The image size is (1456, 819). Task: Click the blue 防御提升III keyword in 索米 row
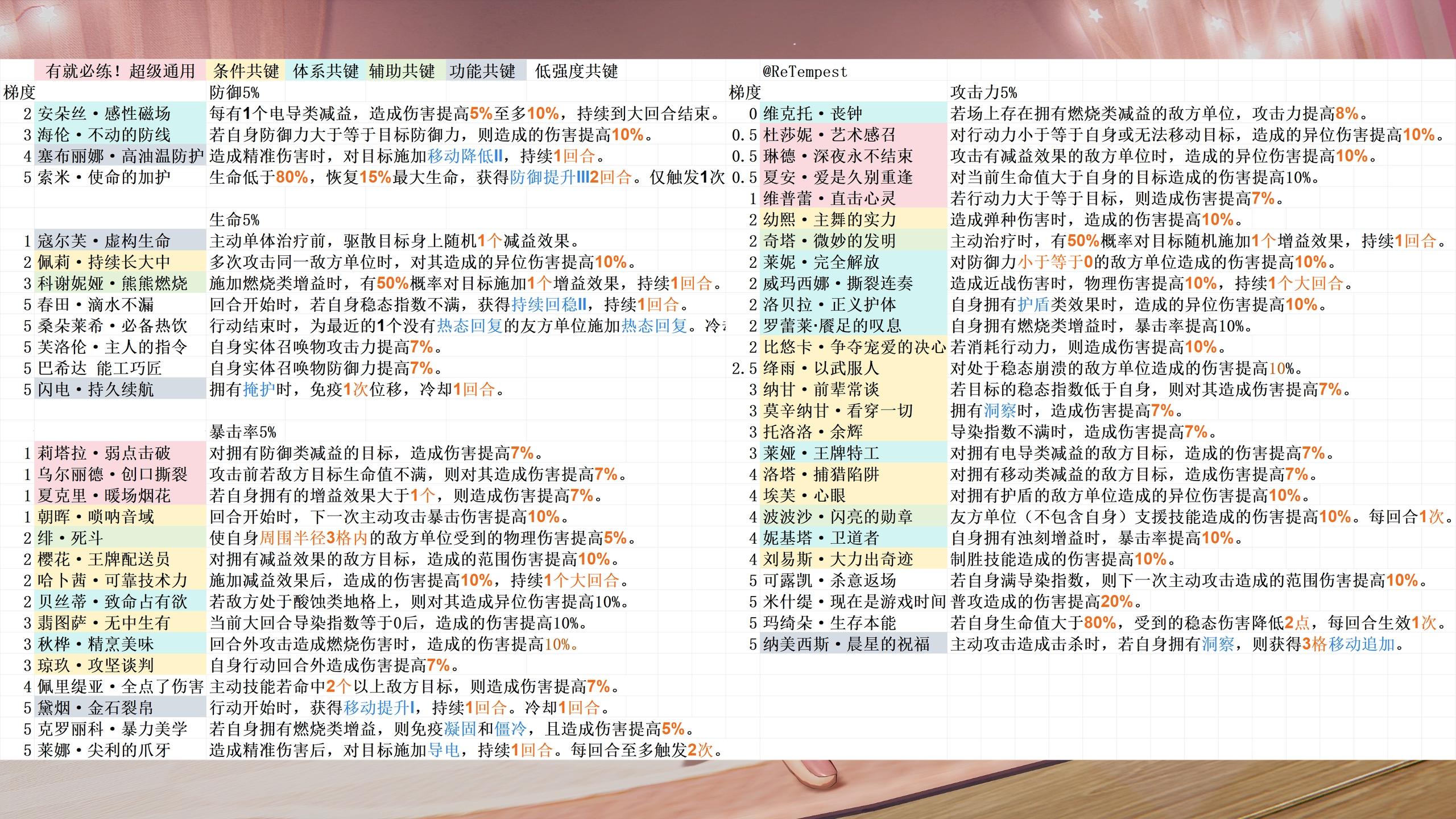[x=549, y=177]
